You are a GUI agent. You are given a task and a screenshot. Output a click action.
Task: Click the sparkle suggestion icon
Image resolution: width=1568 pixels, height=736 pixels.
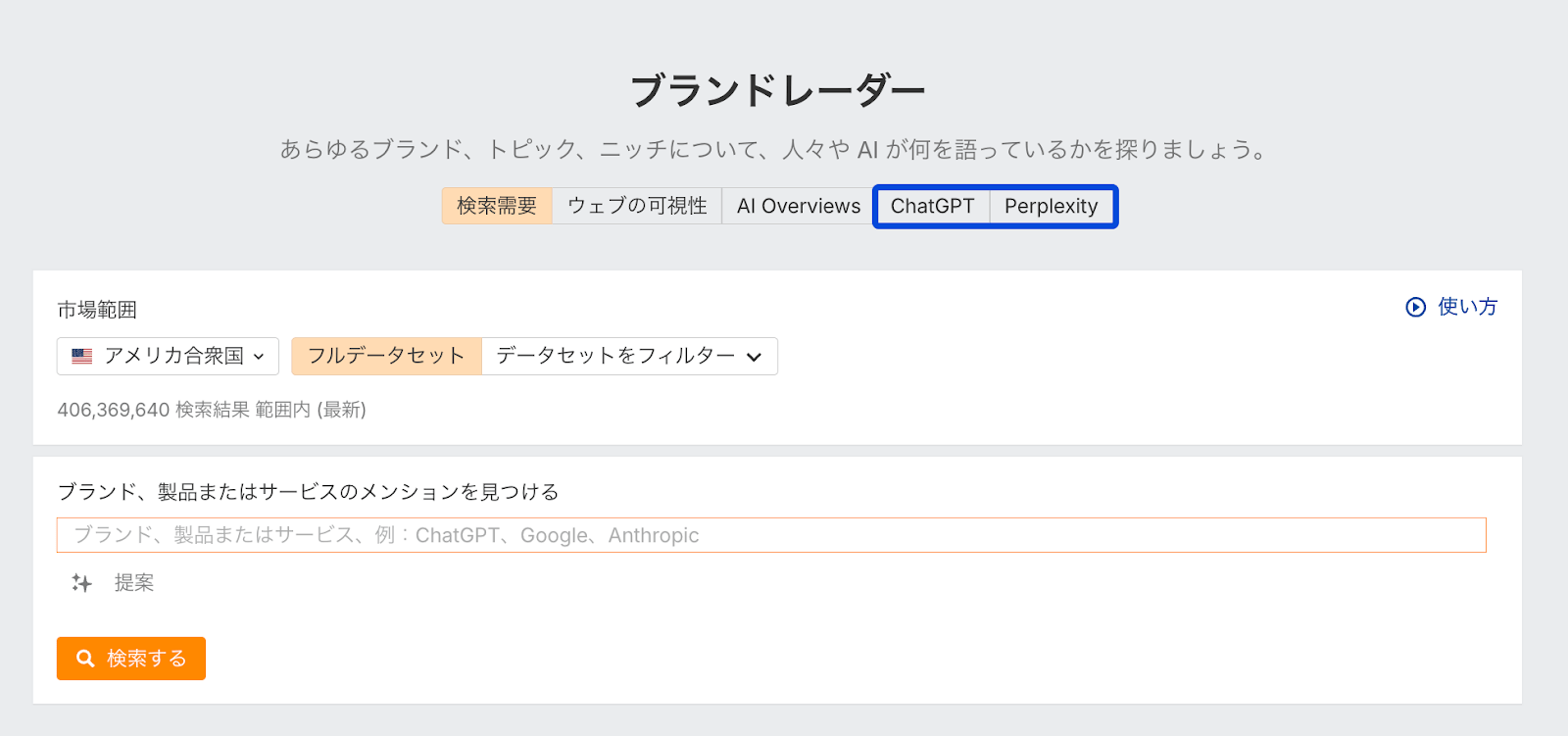(x=82, y=583)
